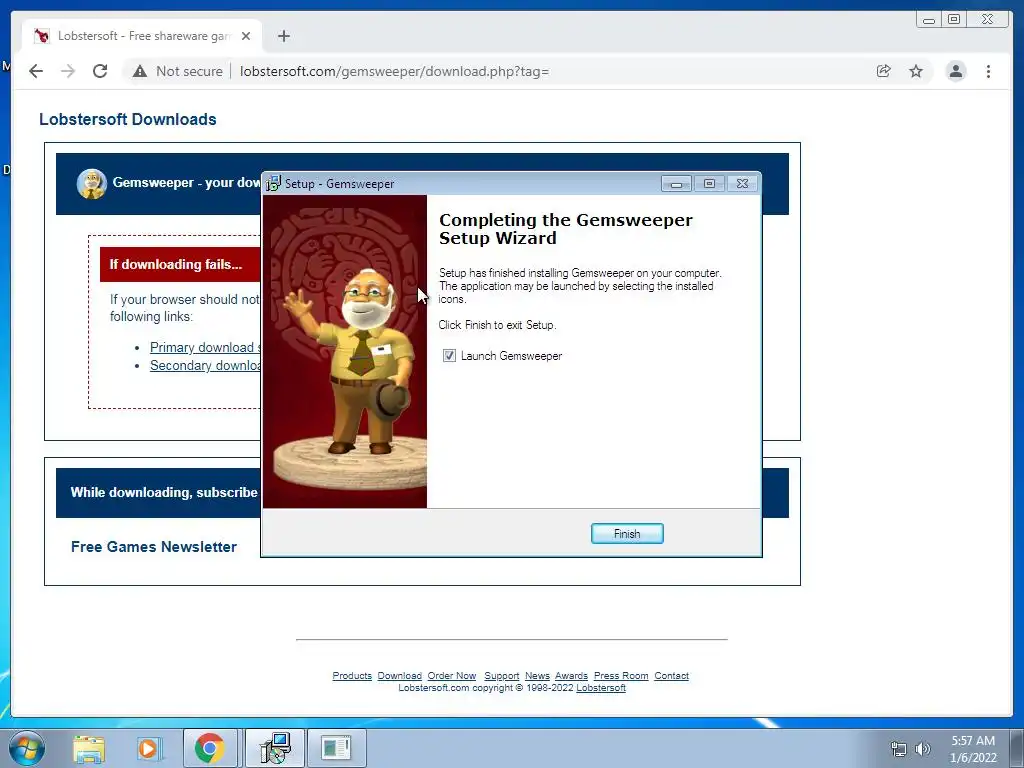The image size is (1024, 768).
Task: Minimize the Setup - Gemsweeper dialog
Action: (x=676, y=184)
